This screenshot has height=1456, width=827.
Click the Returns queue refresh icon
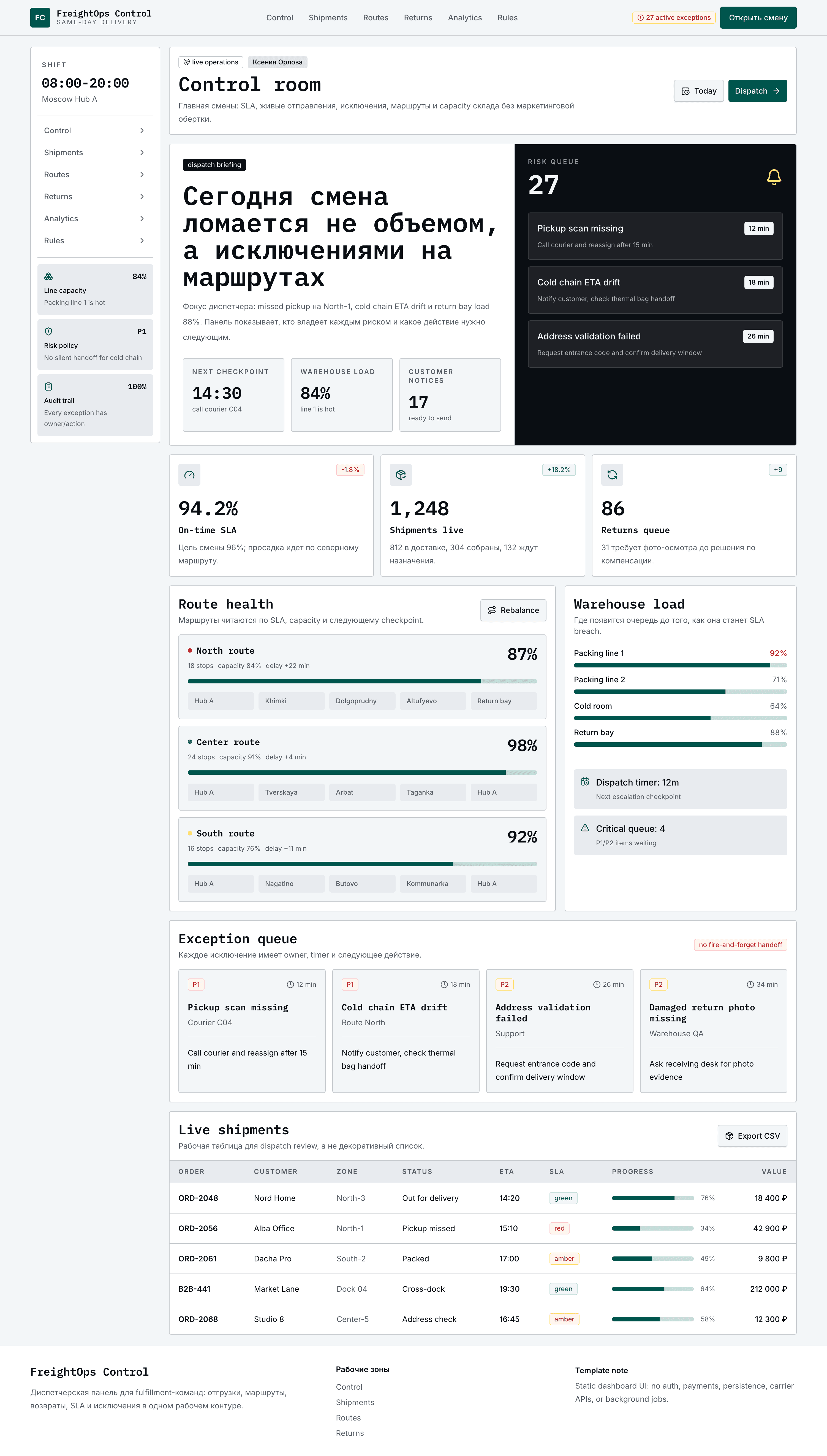pos(612,475)
